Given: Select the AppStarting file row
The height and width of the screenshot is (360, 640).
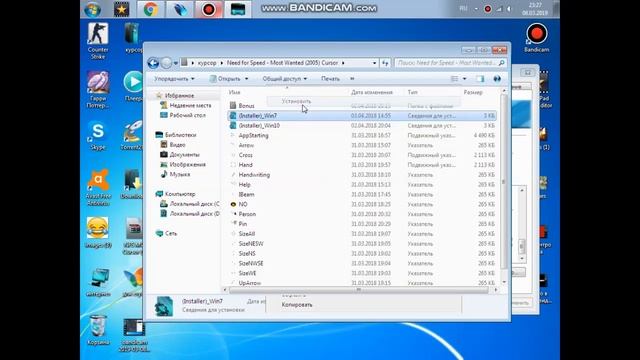Looking at the screenshot, I should (362, 136).
